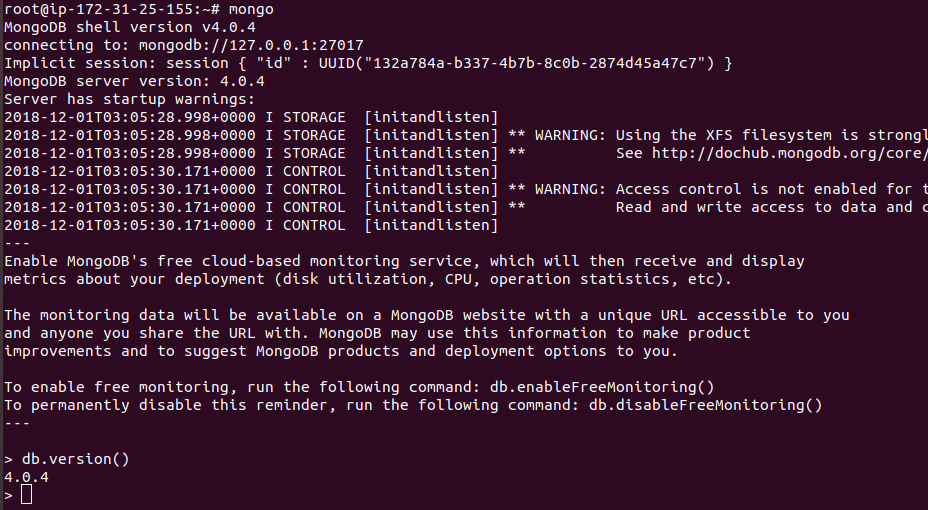This screenshot has height=510, width=928.
Task: Click the cursor block at the bottom prompt
Action: point(26,495)
